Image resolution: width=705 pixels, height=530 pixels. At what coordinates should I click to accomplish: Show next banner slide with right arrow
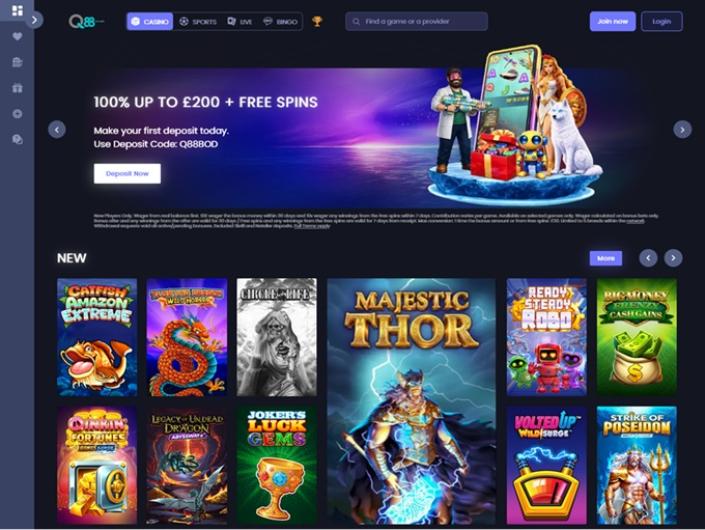point(682,129)
